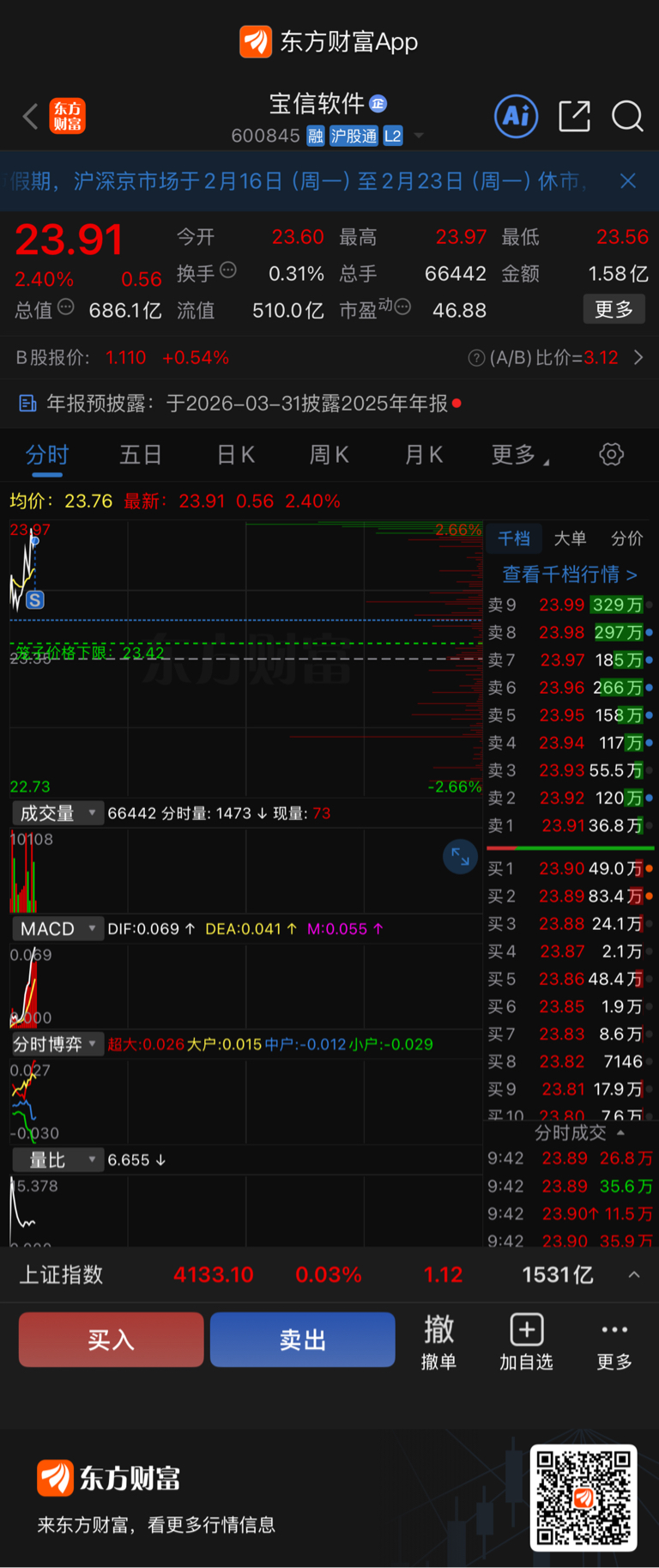Tap the S signal marker on chart
Viewport: 659px width, 1568px height.
click(x=34, y=600)
